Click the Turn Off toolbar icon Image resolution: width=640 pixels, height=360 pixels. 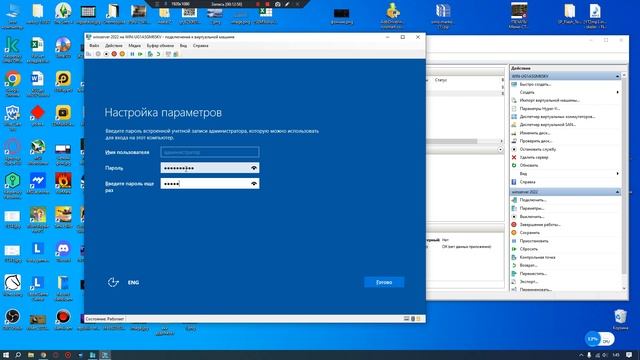[106, 54]
